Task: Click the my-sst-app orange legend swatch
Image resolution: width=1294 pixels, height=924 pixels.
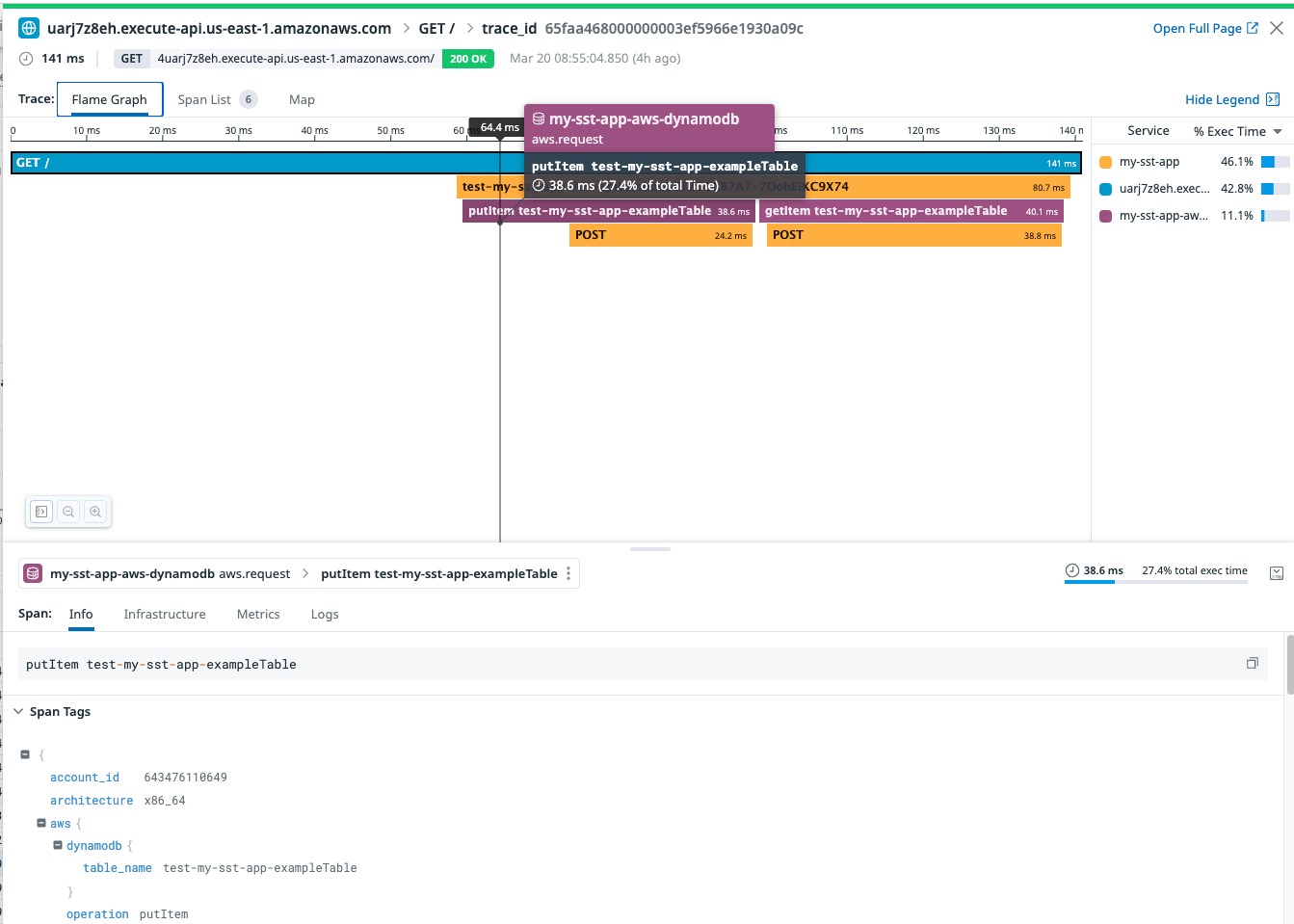Action: click(1106, 162)
